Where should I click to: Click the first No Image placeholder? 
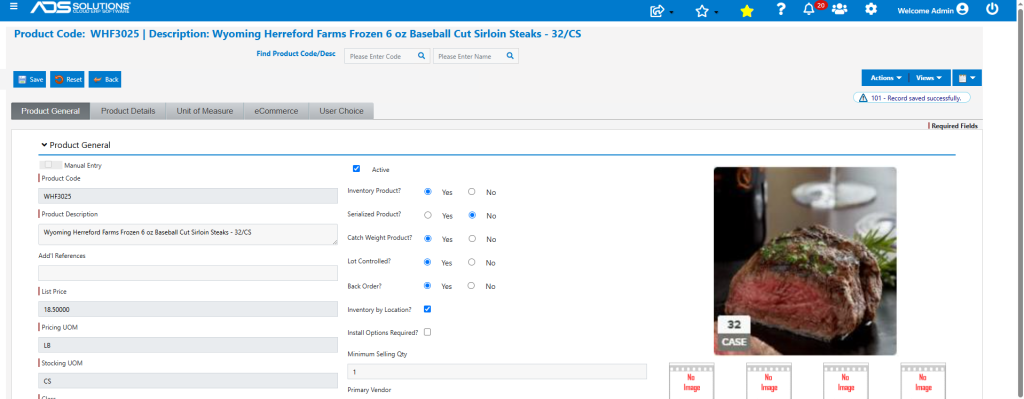click(x=692, y=381)
